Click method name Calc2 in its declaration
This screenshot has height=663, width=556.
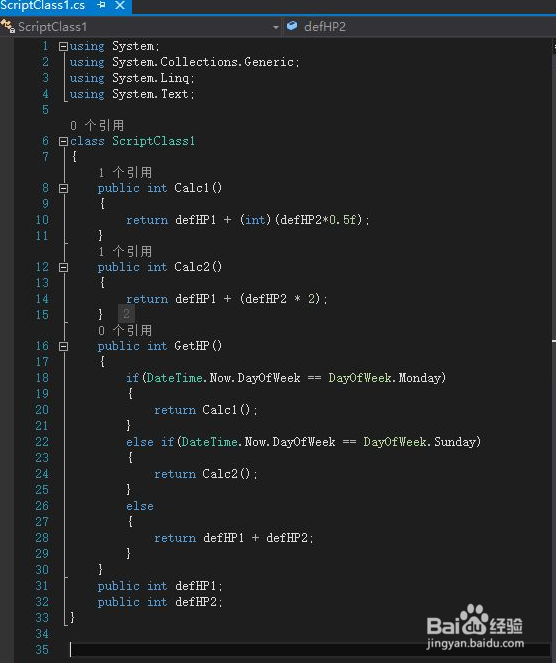coord(192,267)
